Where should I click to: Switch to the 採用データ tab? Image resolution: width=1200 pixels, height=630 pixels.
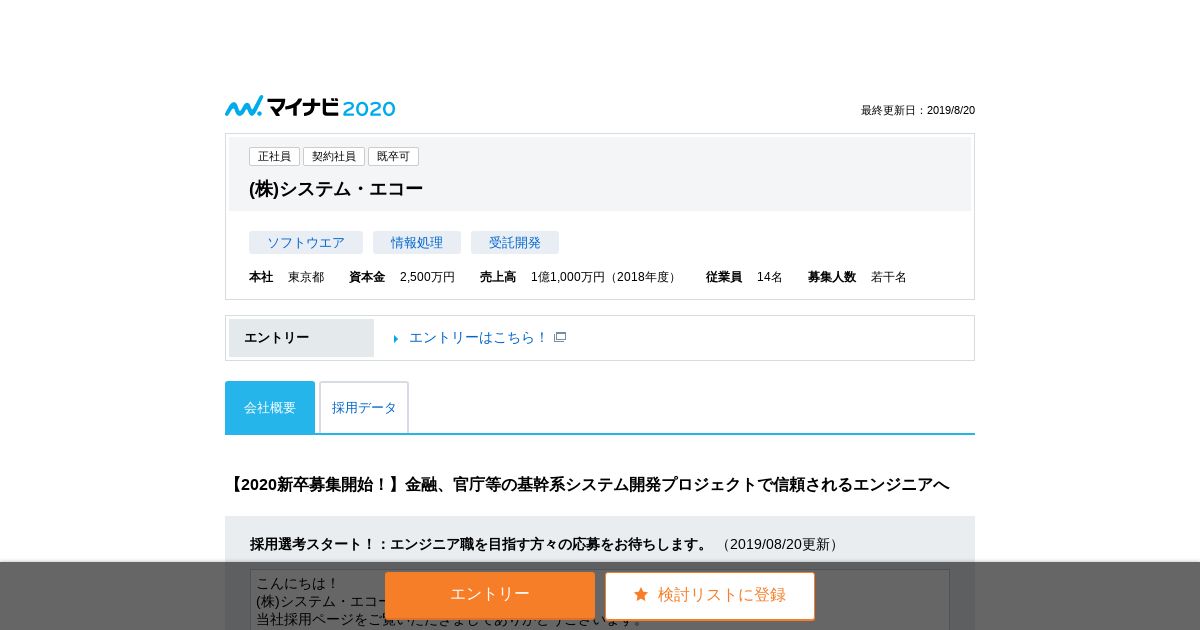point(364,407)
